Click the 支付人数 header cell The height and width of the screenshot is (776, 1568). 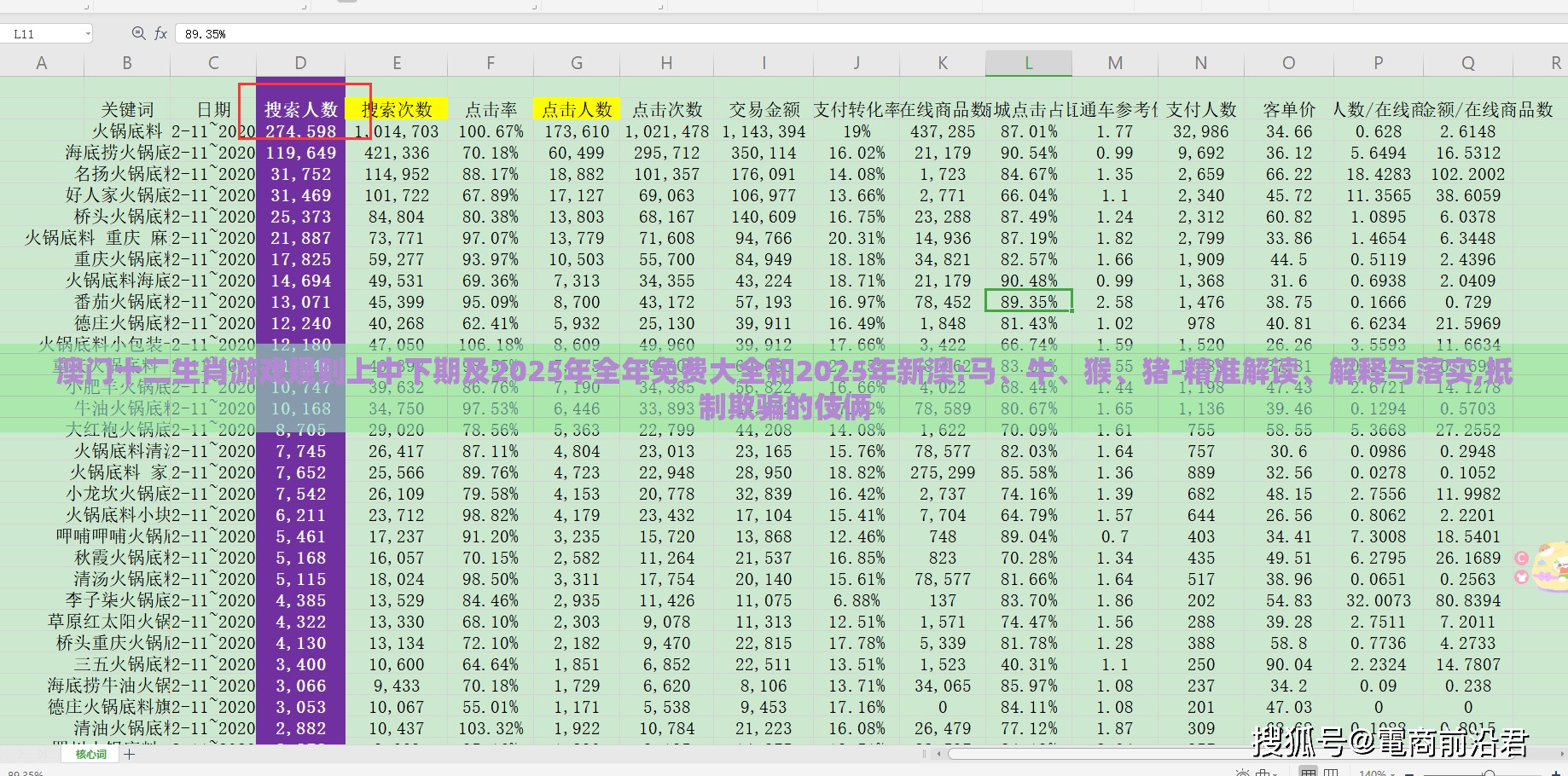click(1201, 109)
